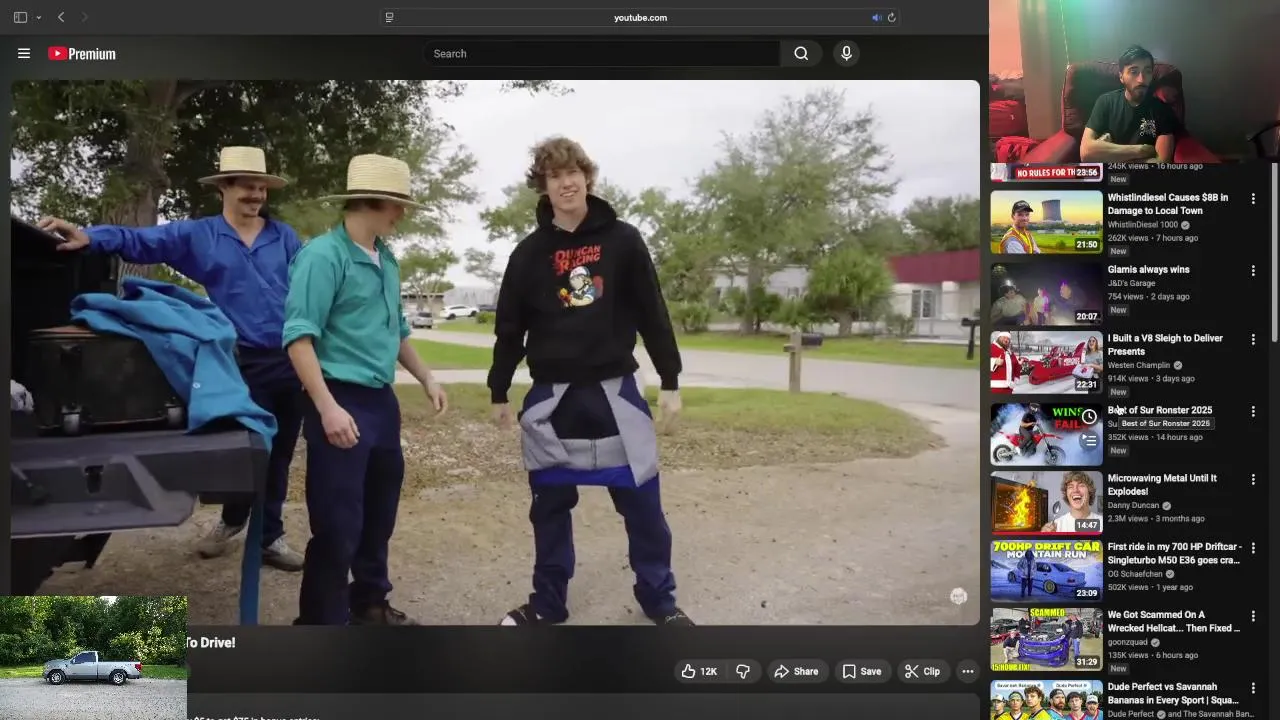The height and width of the screenshot is (720, 1280).
Task: Open title 'Microwaving Metal Until It Explodes!'
Action: pos(1162,485)
